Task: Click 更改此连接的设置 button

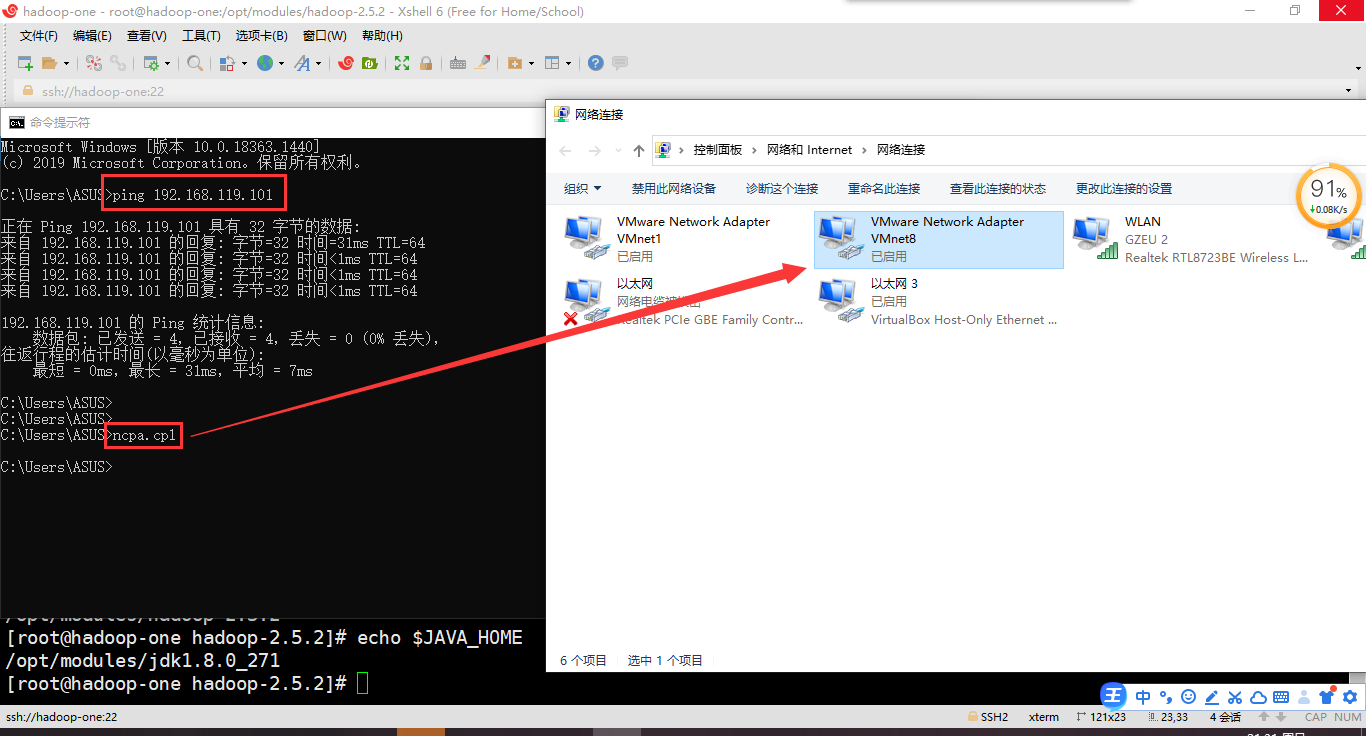Action: click(1124, 188)
